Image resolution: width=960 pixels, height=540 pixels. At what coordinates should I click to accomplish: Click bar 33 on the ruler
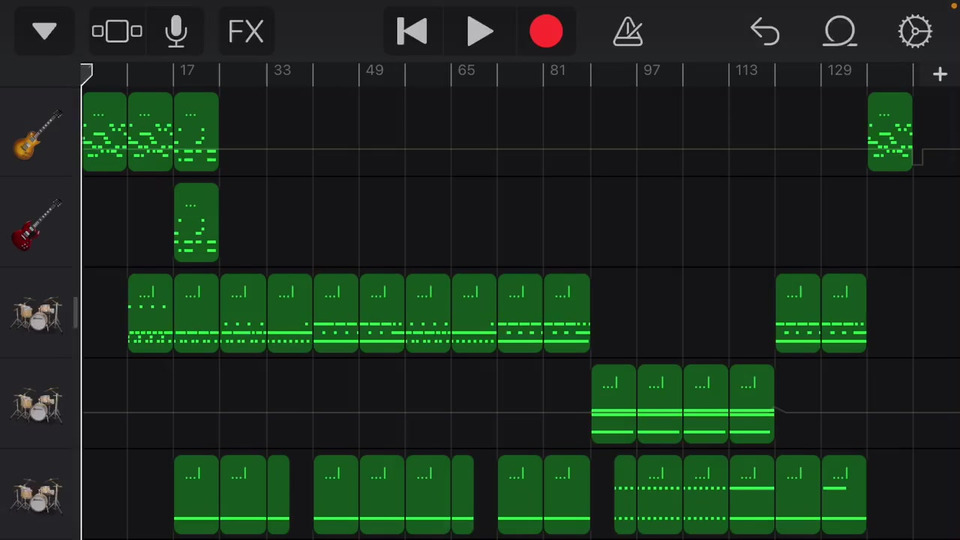click(x=282, y=70)
